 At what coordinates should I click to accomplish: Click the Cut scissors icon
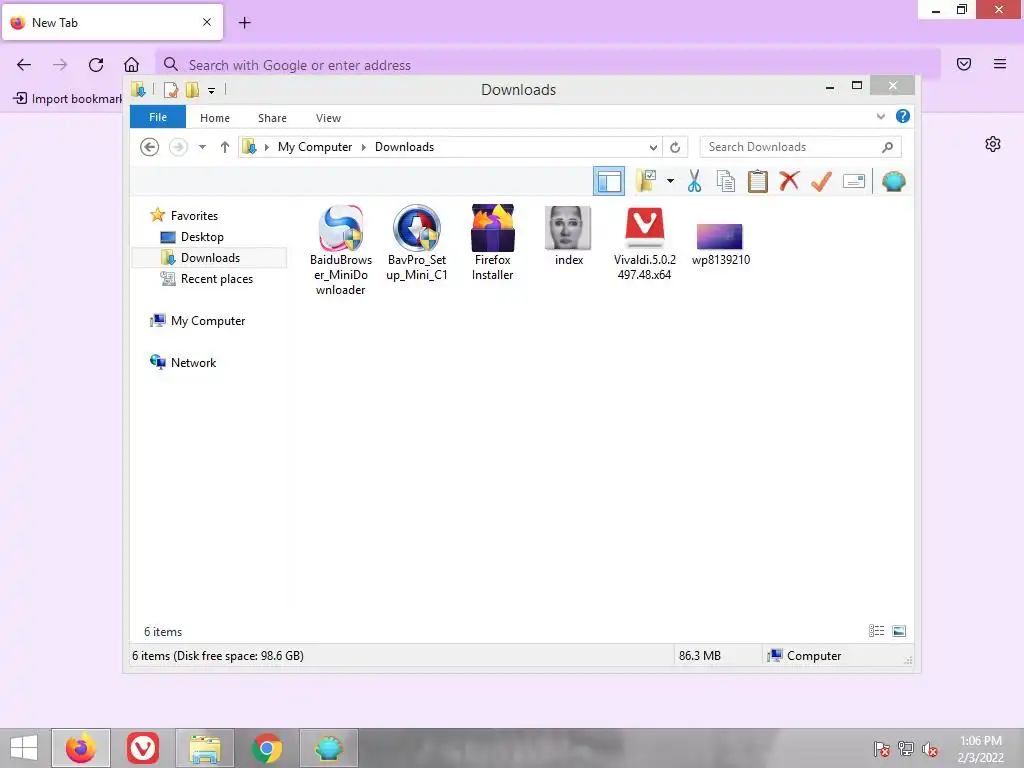694,181
